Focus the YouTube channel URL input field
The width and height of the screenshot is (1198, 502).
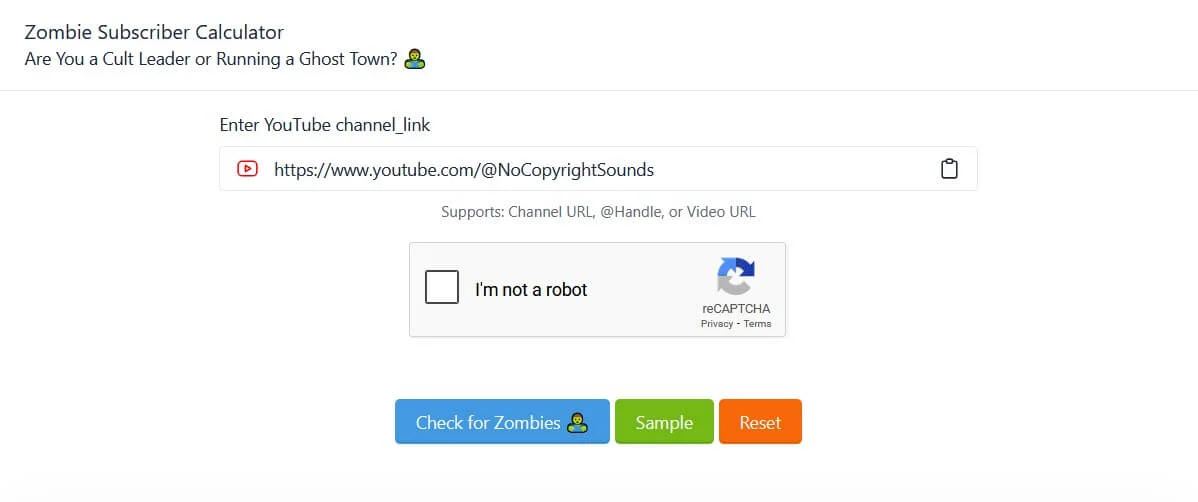pos(598,169)
